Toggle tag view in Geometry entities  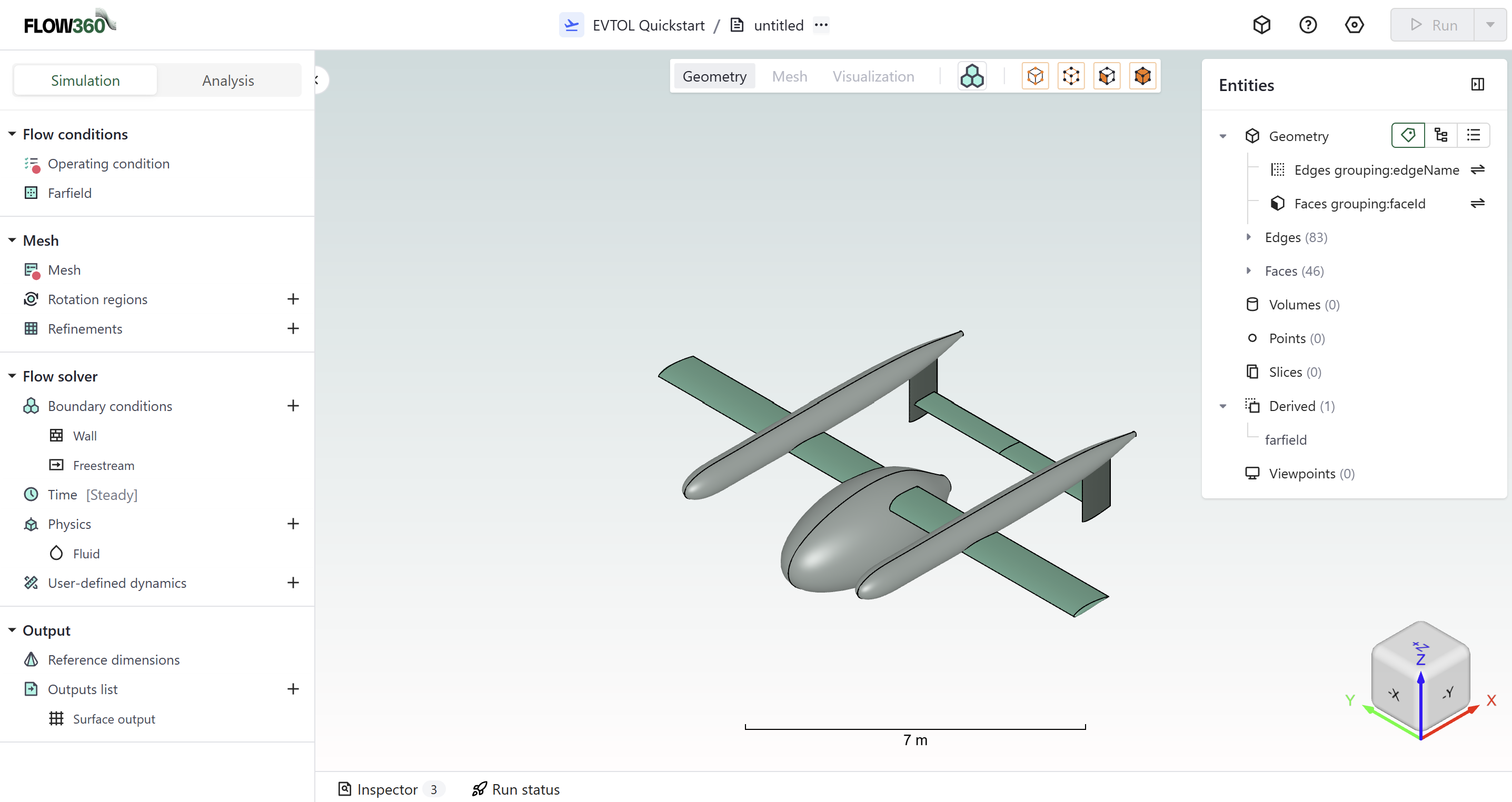coord(1408,136)
